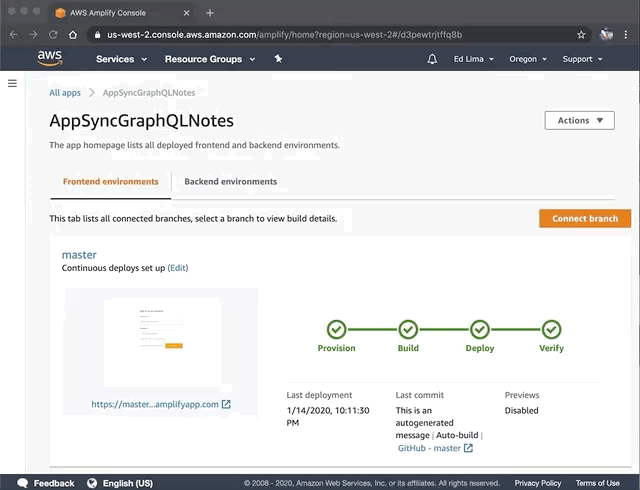Click the Connect branch button
This screenshot has width=640, height=490.
585,218
